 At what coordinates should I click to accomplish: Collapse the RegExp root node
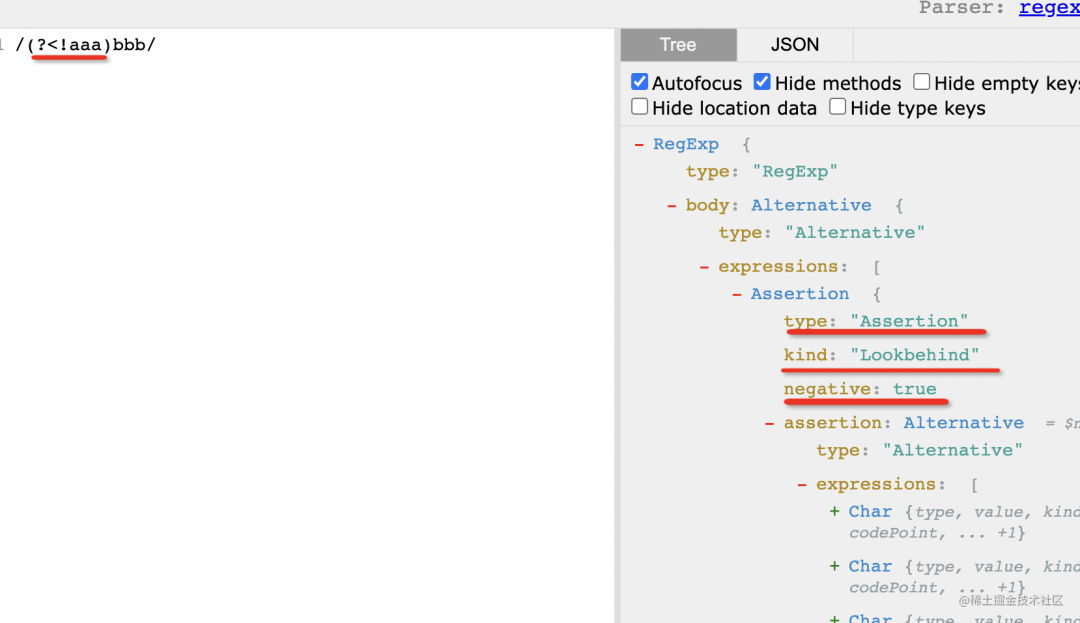tap(639, 145)
